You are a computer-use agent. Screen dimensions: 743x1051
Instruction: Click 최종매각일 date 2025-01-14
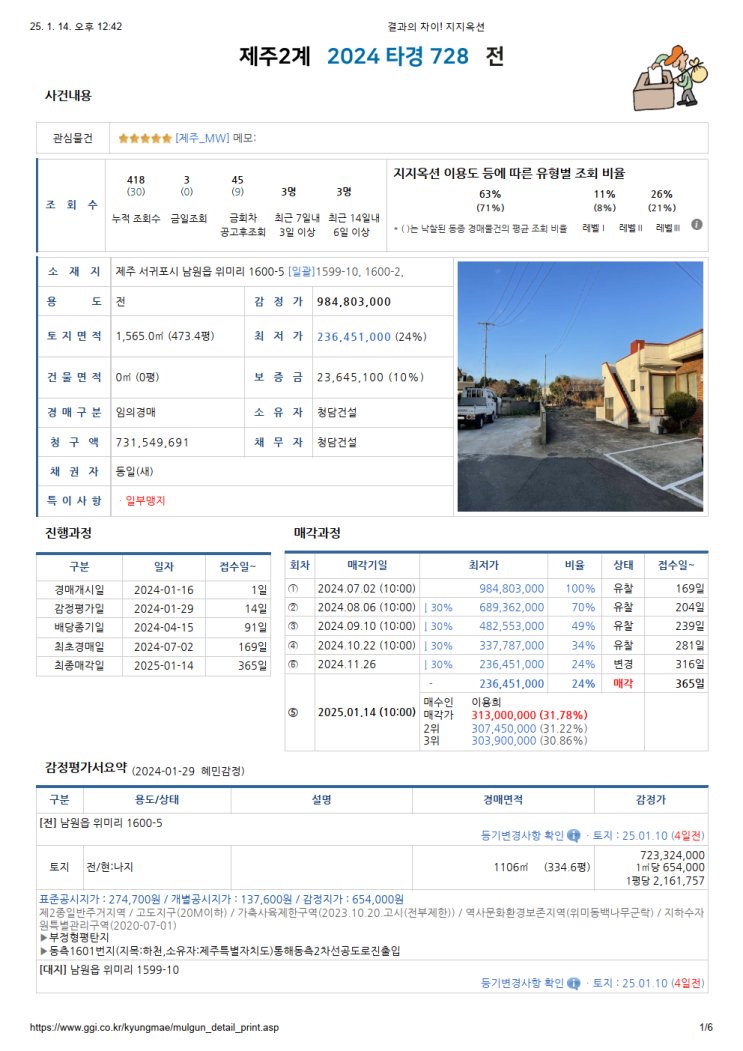(164, 666)
